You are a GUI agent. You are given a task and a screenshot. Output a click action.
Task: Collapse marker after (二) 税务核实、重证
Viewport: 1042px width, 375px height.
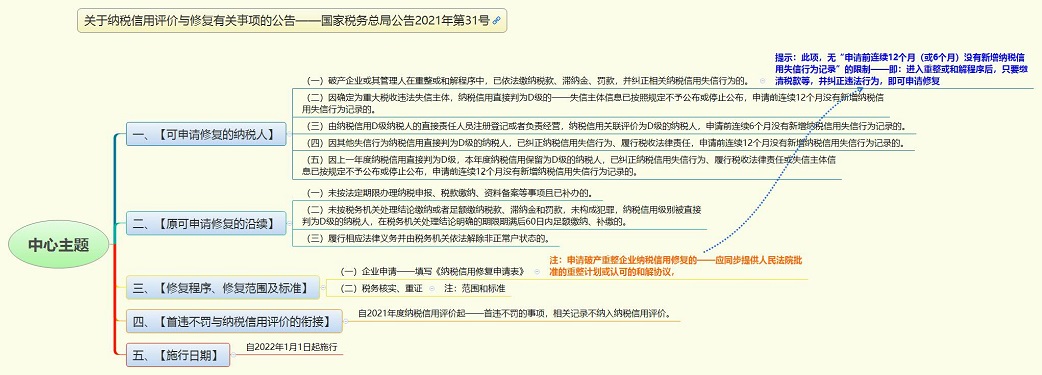click(x=432, y=289)
